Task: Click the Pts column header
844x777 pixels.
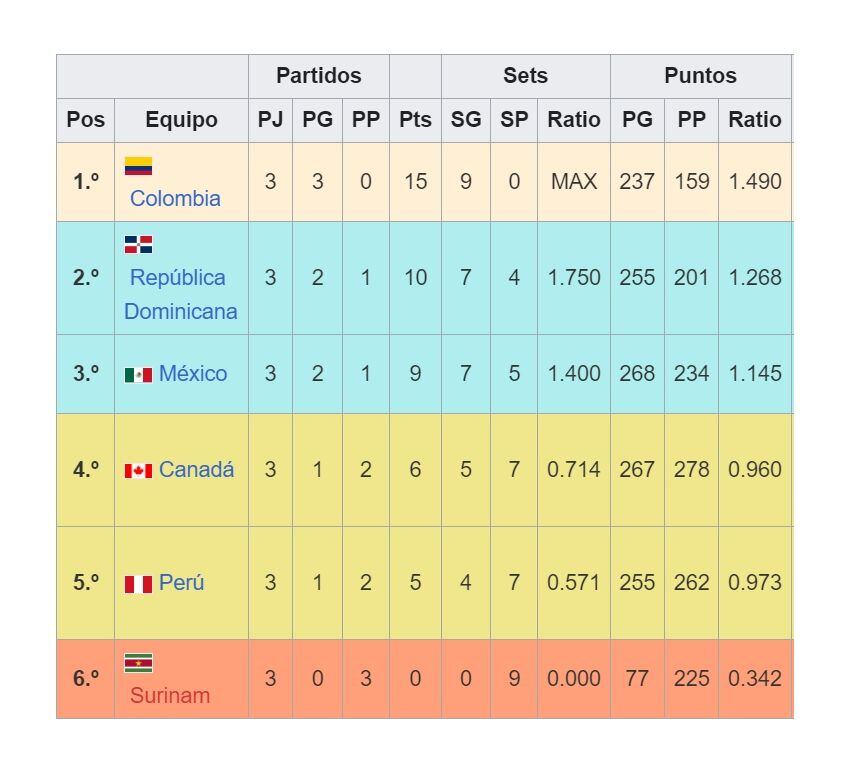Action: click(x=415, y=120)
